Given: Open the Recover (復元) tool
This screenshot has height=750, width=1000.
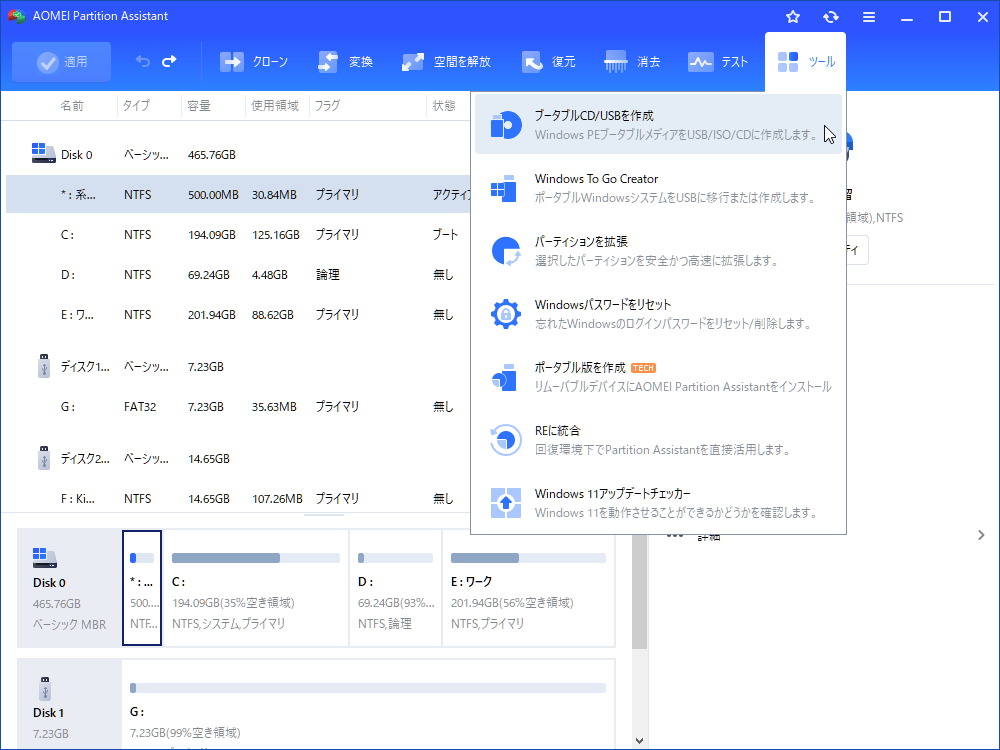Looking at the screenshot, I should point(532,62).
